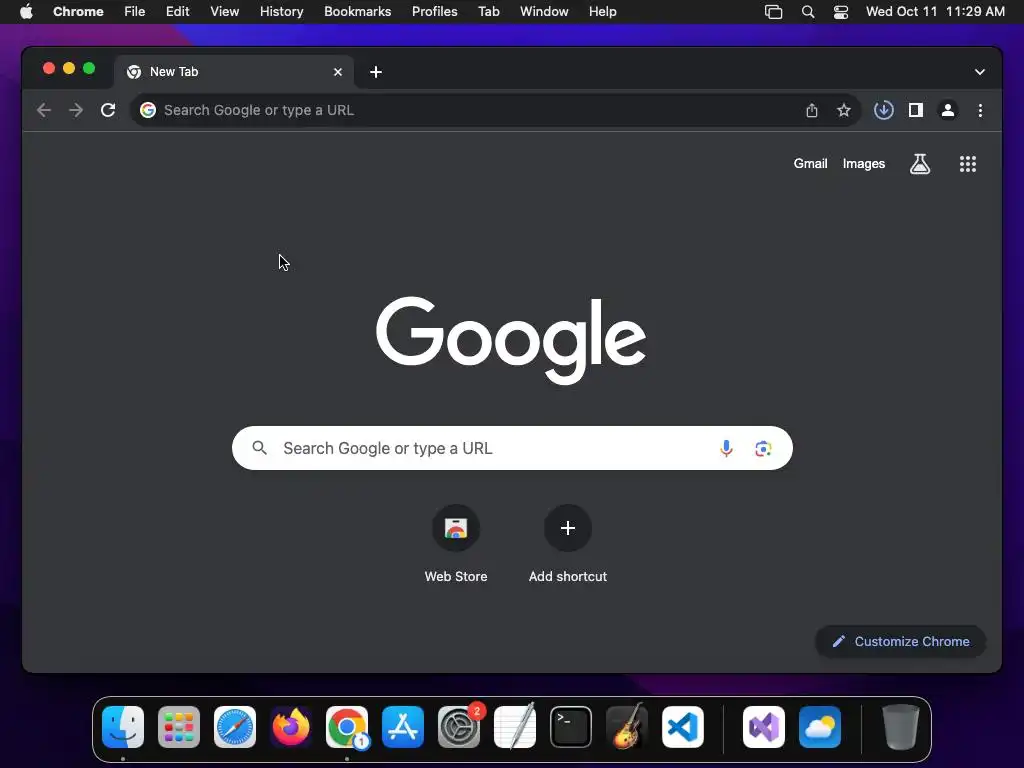Screen dimensions: 1024x768
Task: Open System Settings from the Dock
Action: 458,727
